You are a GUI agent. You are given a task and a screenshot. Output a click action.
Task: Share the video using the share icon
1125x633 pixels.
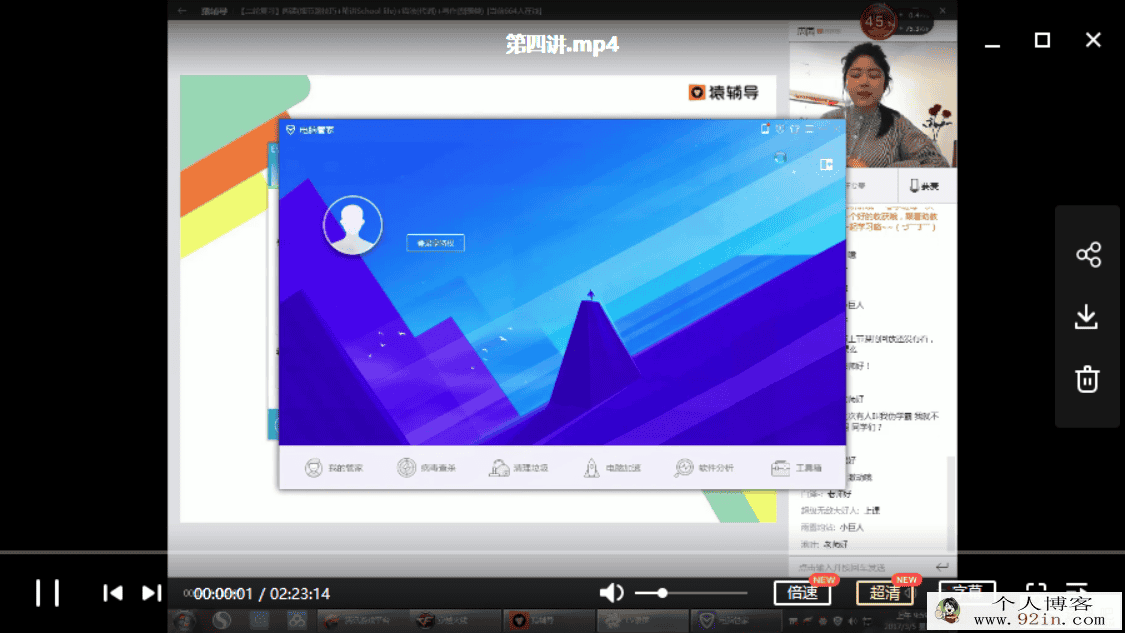coord(1088,254)
